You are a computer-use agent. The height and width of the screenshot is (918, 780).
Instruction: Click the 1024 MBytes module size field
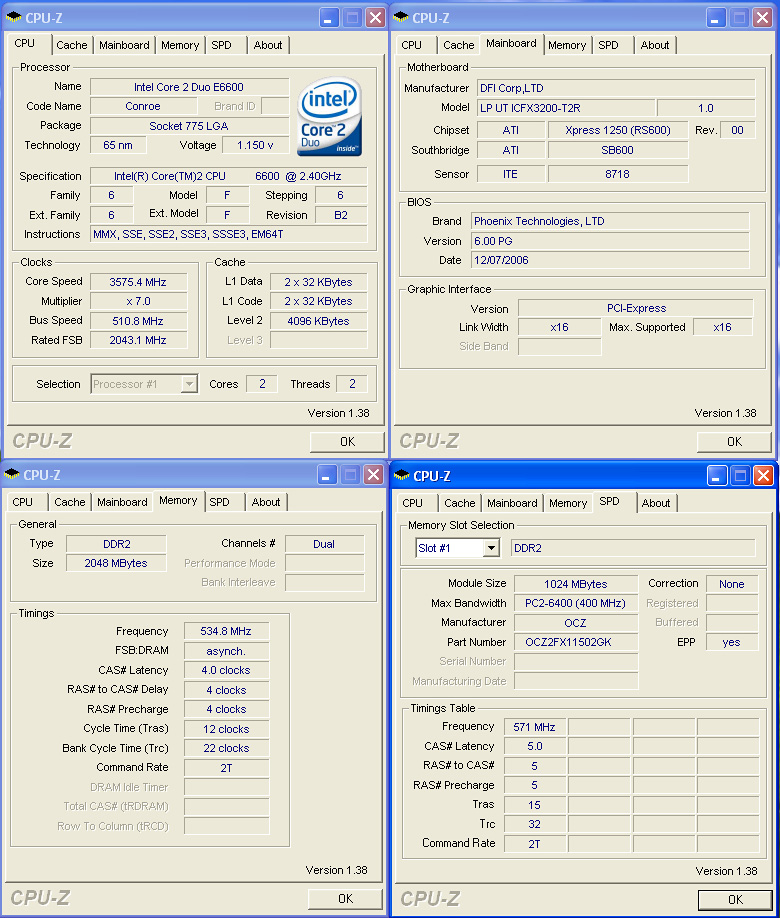[576, 584]
